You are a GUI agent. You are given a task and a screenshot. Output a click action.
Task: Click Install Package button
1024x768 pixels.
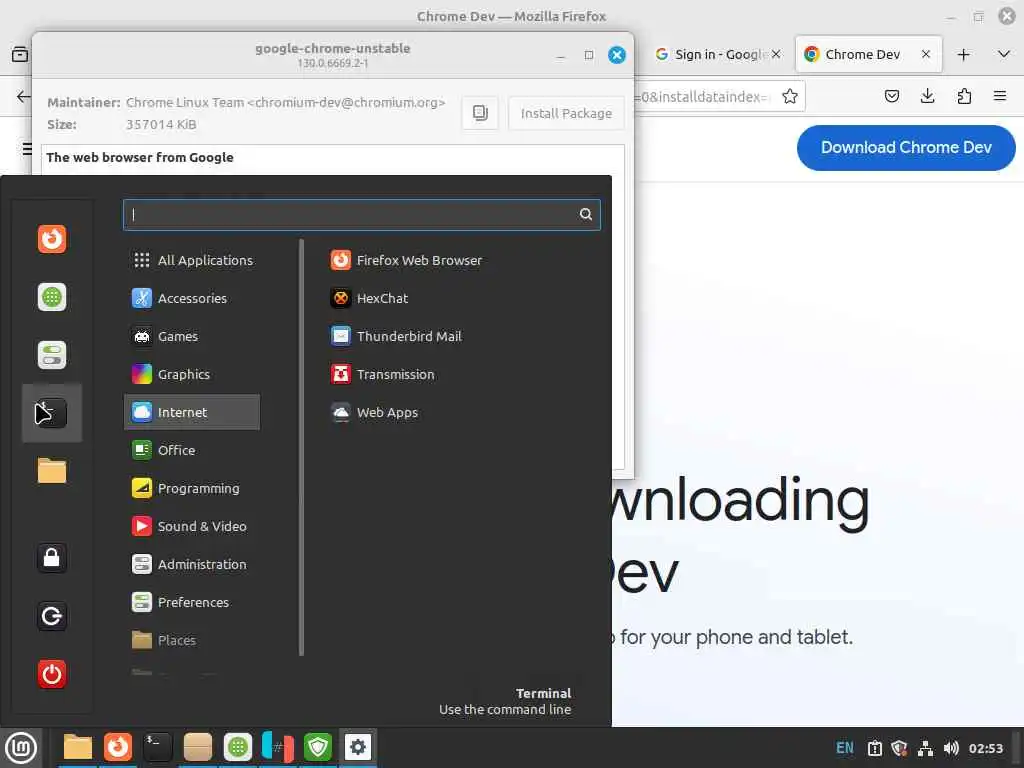[566, 113]
